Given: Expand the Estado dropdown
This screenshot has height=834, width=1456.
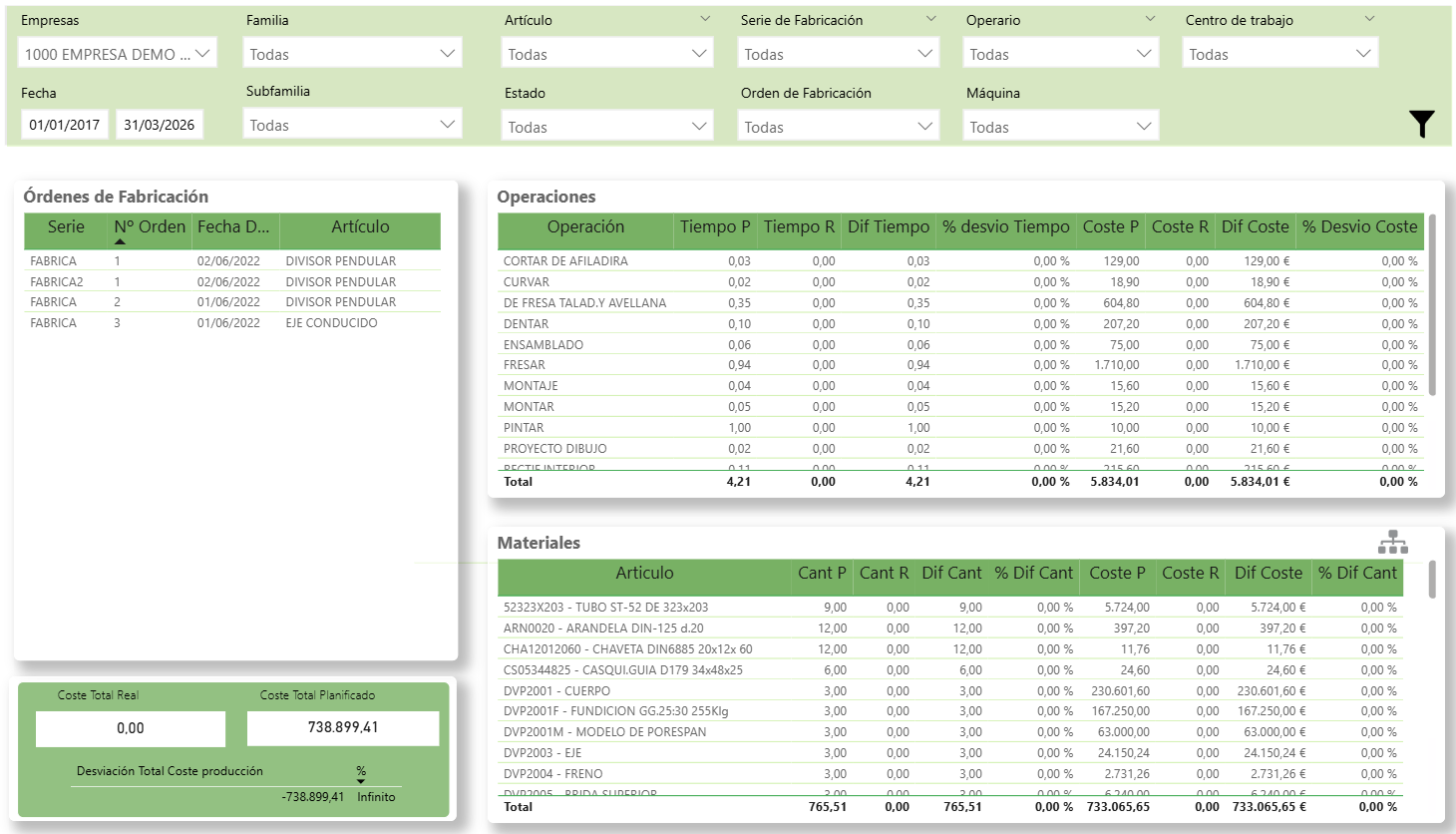Looking at the screenshot, I should 607,127.
